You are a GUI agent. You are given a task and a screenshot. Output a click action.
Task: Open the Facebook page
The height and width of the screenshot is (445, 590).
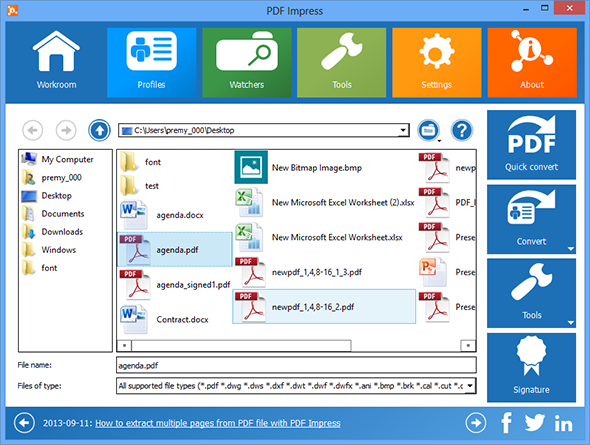[x=506, y=423]
